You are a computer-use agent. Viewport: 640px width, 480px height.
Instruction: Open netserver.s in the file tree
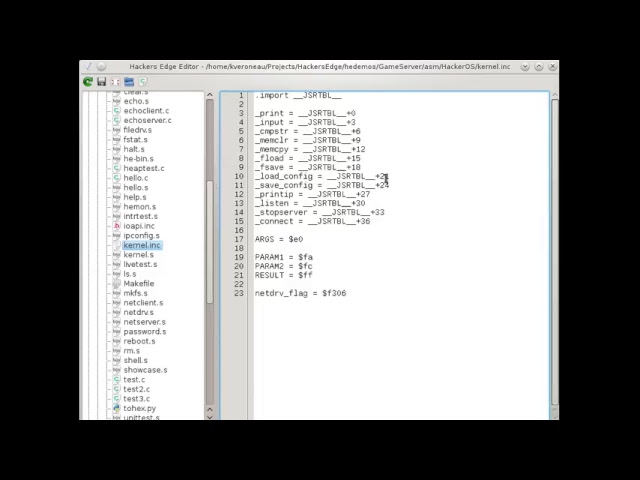(144, 322)
